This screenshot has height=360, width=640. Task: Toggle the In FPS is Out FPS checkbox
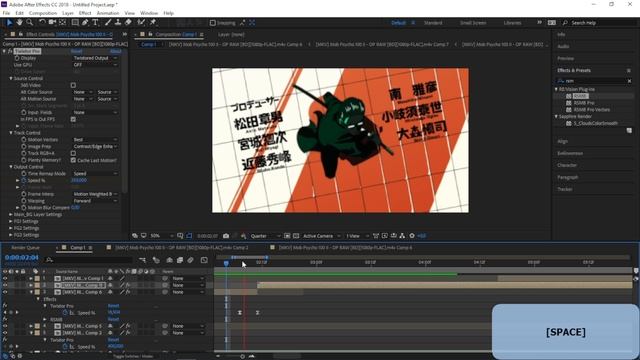click(73, 119)
